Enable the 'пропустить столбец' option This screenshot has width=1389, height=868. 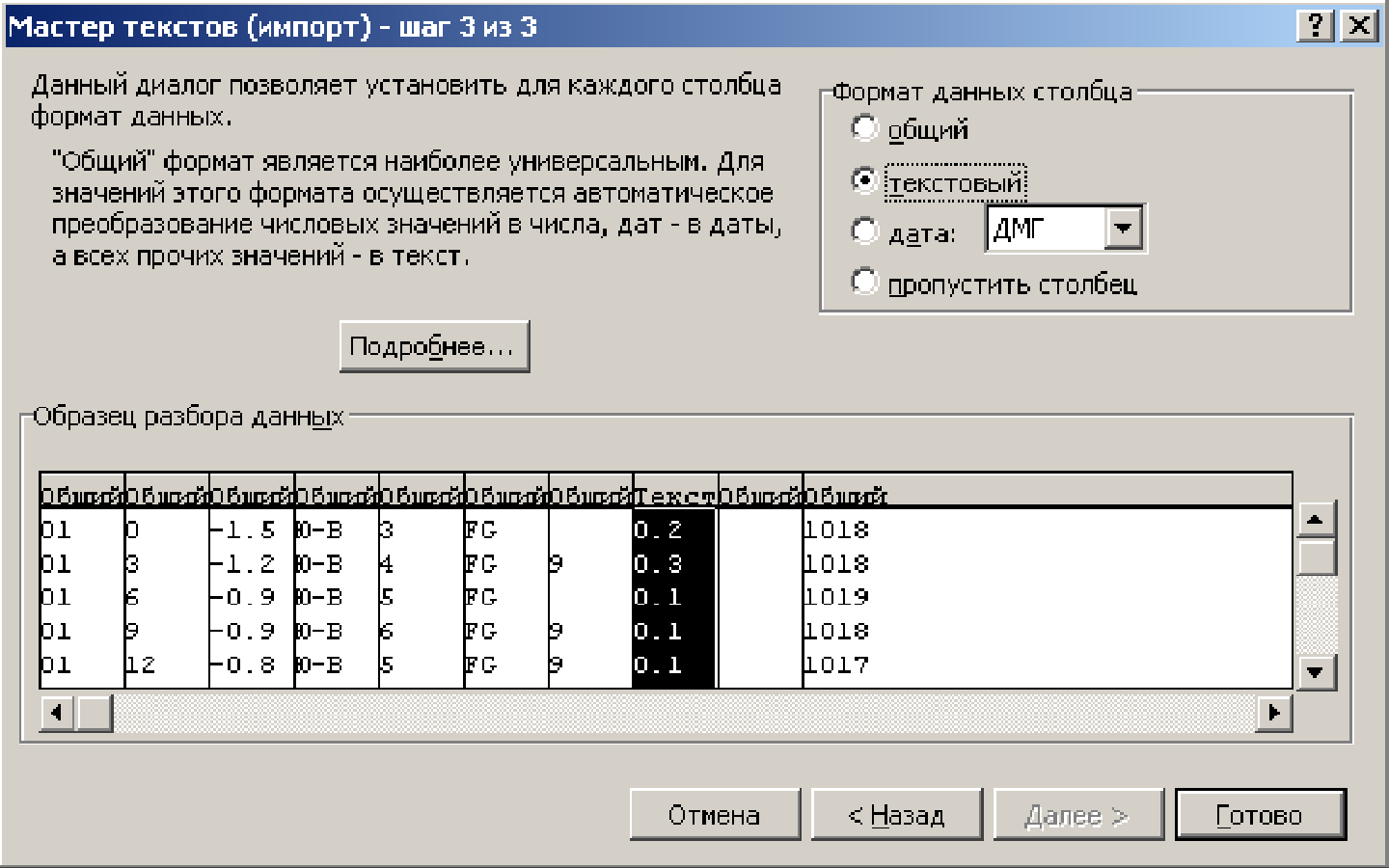pyautogui.click(x=865, y=283)
